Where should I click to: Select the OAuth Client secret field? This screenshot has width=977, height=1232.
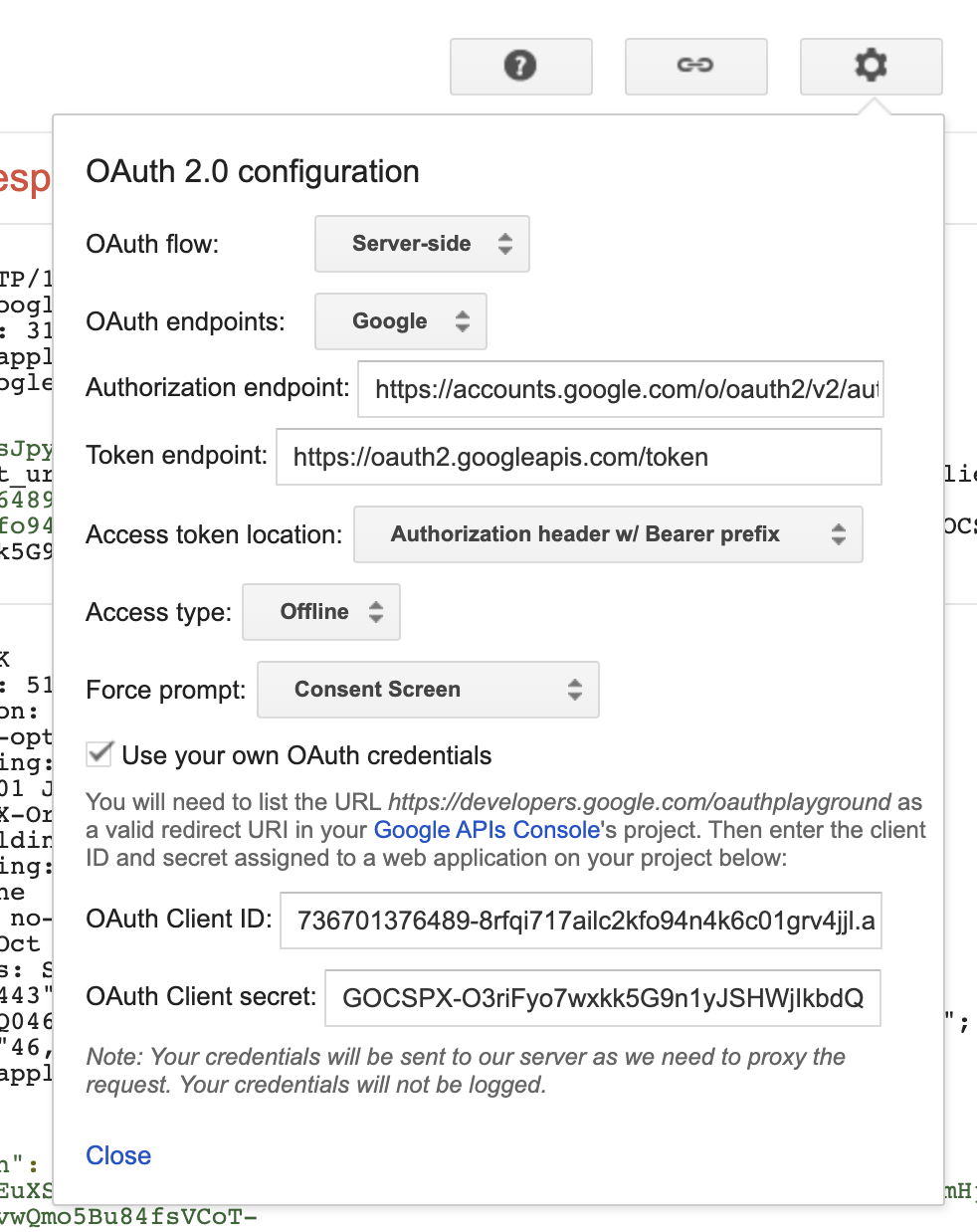603,998
